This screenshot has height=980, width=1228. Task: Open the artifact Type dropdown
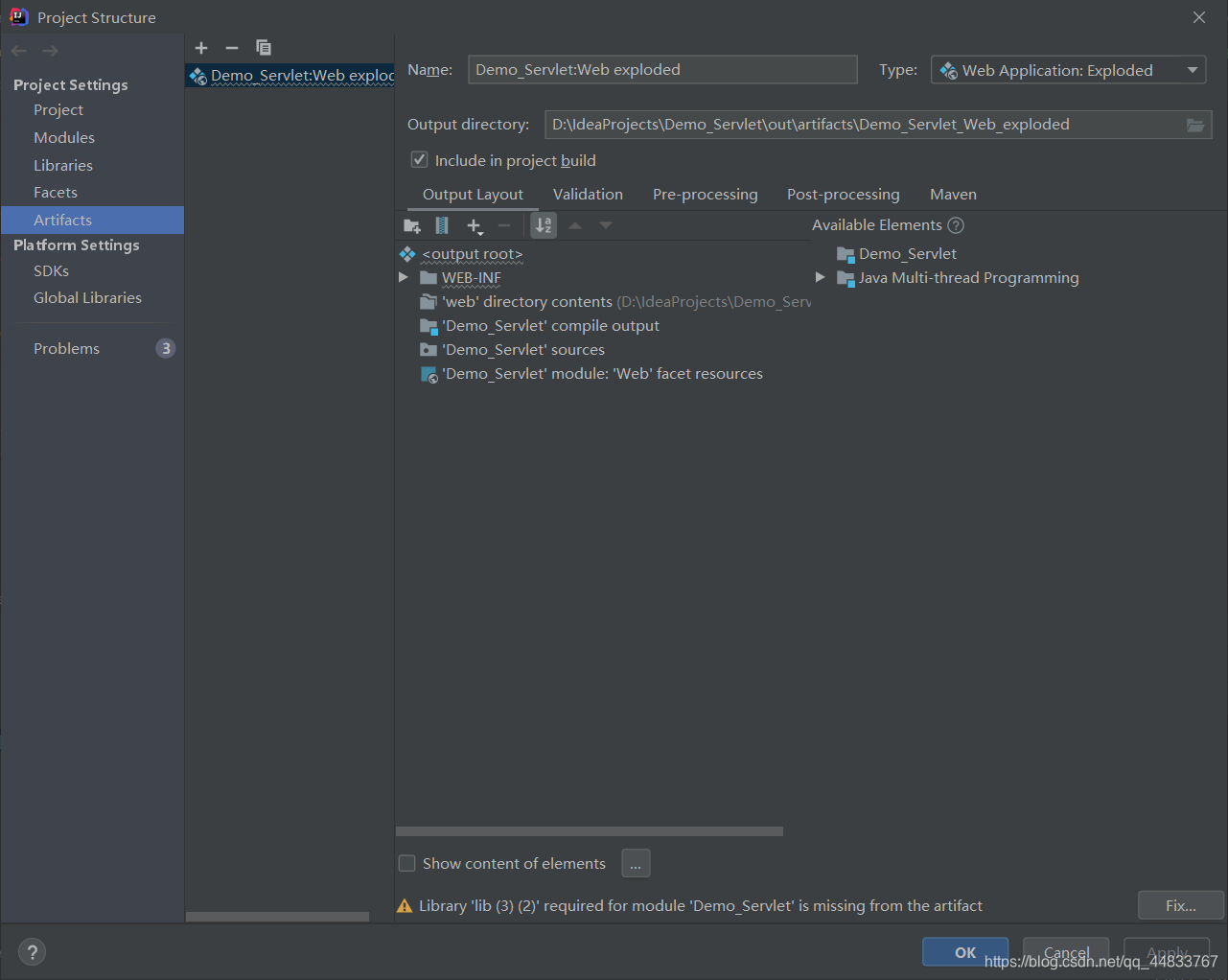click(x=1068, y=70)
